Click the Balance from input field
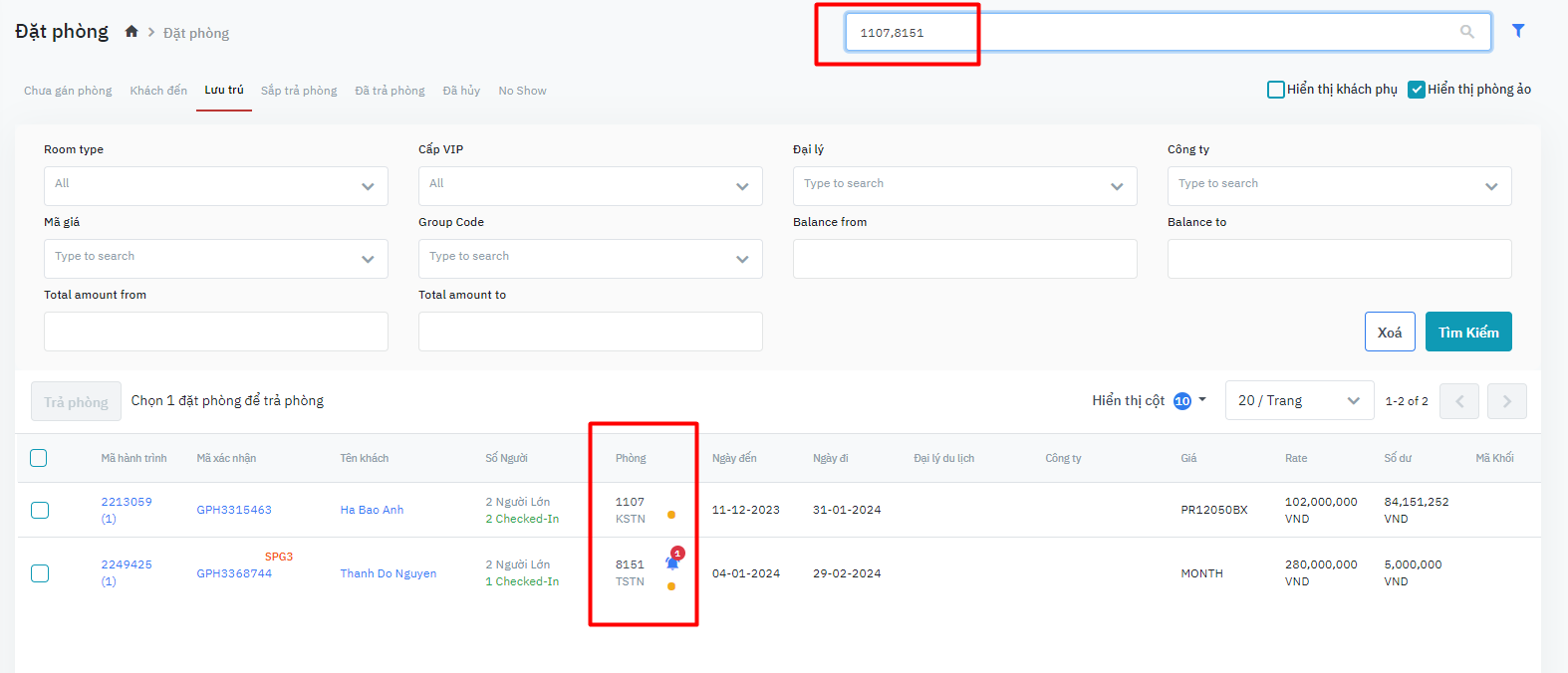This screenshot has height=673, width=1568. point(964,259)
